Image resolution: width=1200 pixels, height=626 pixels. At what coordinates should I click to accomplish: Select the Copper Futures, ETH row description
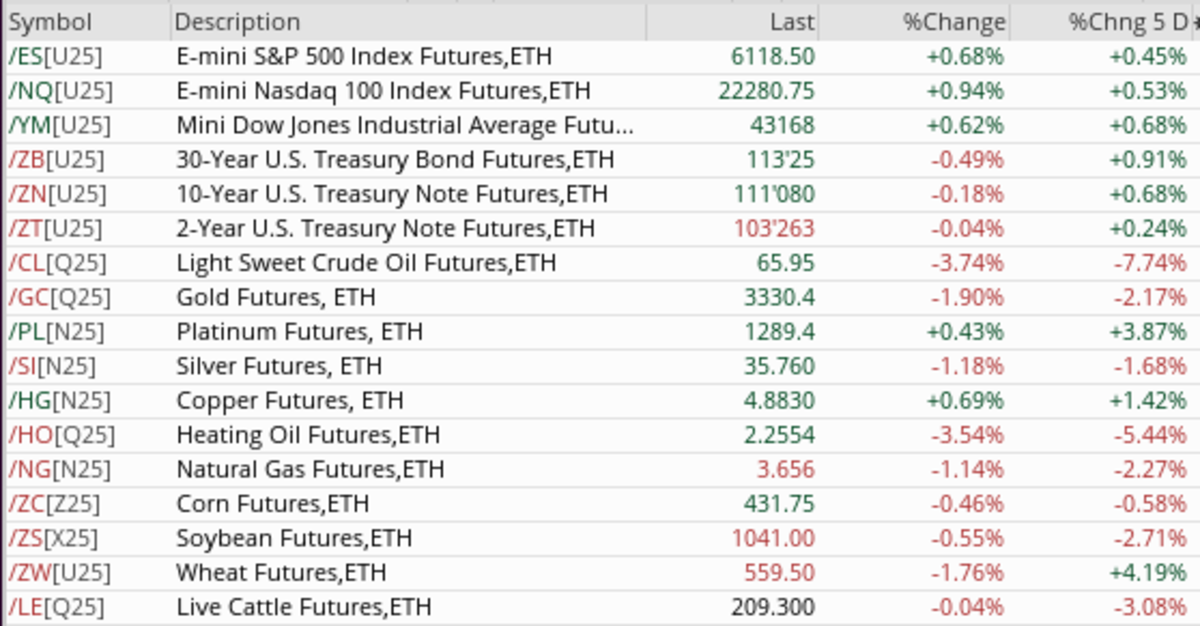[x=290, y=401]
